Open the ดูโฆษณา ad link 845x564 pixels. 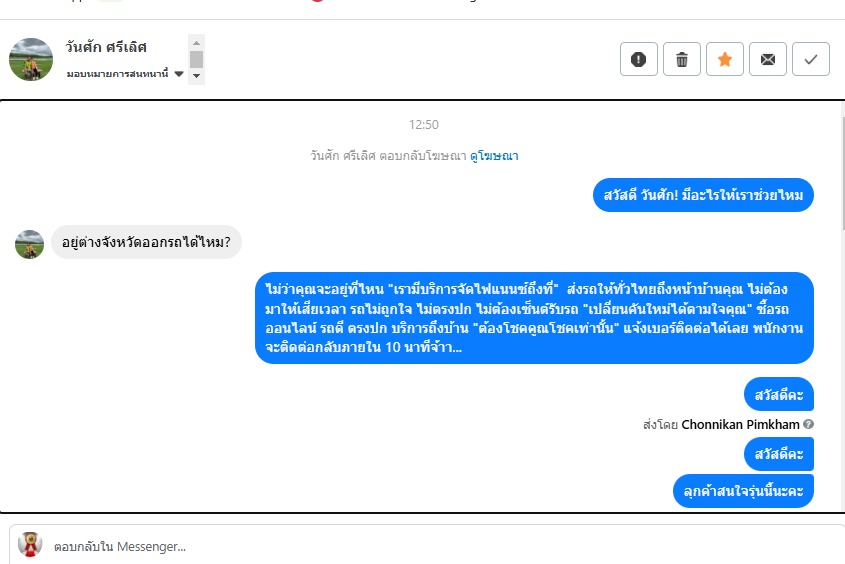[x=494, y=156]
